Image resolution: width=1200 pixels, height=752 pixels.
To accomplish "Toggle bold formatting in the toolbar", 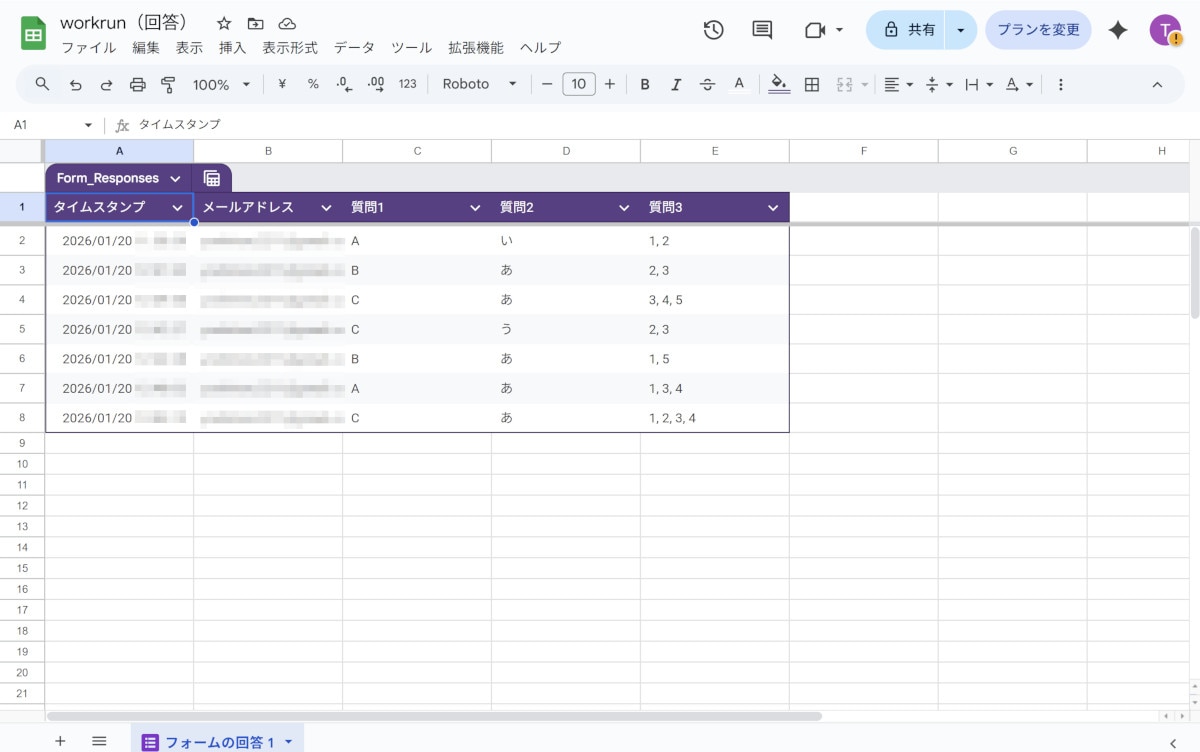I will [x=645, y=84].
